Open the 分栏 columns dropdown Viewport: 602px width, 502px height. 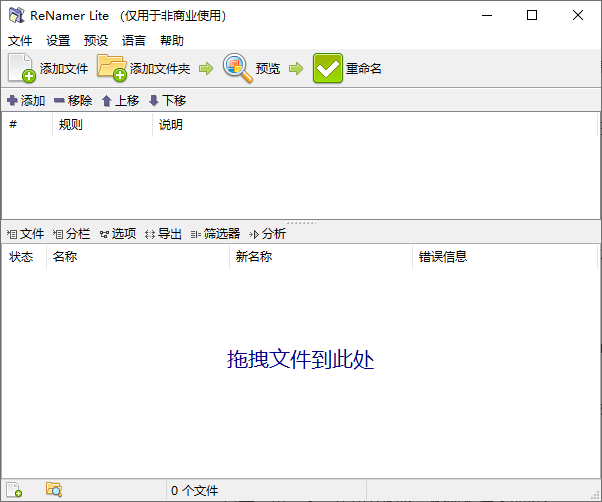(x=71, y=234)
